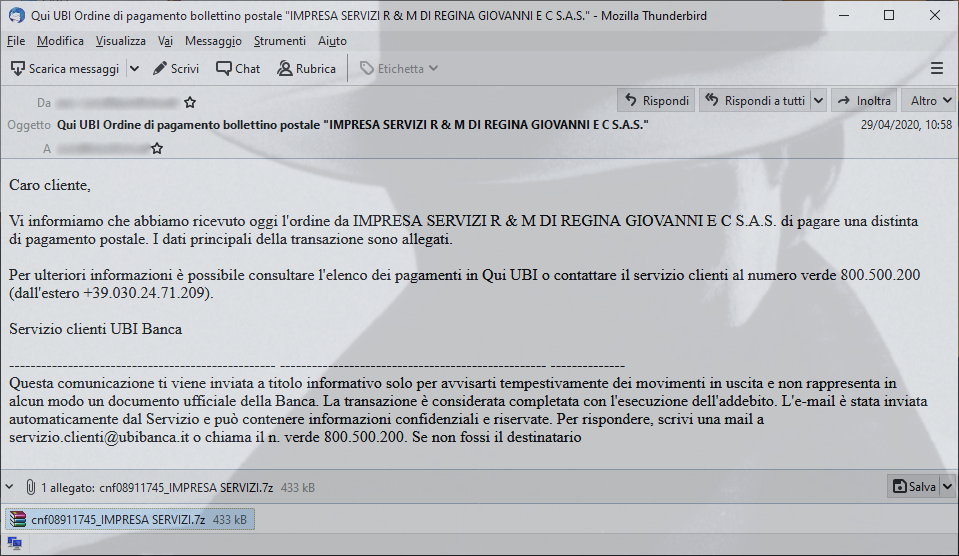Click Rispondi a tutti button
Image resolution: width=959 pixels, height=556 pixels.
point(755,100)
